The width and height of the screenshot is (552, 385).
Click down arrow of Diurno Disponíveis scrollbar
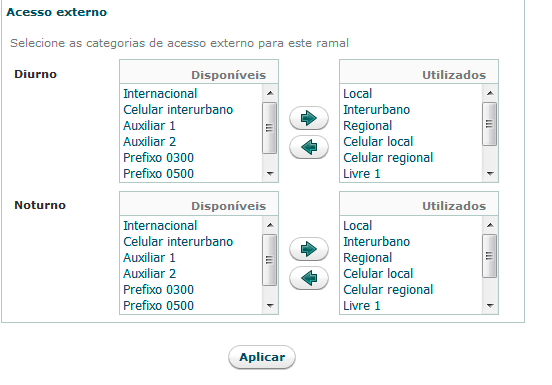coord(270,173)
